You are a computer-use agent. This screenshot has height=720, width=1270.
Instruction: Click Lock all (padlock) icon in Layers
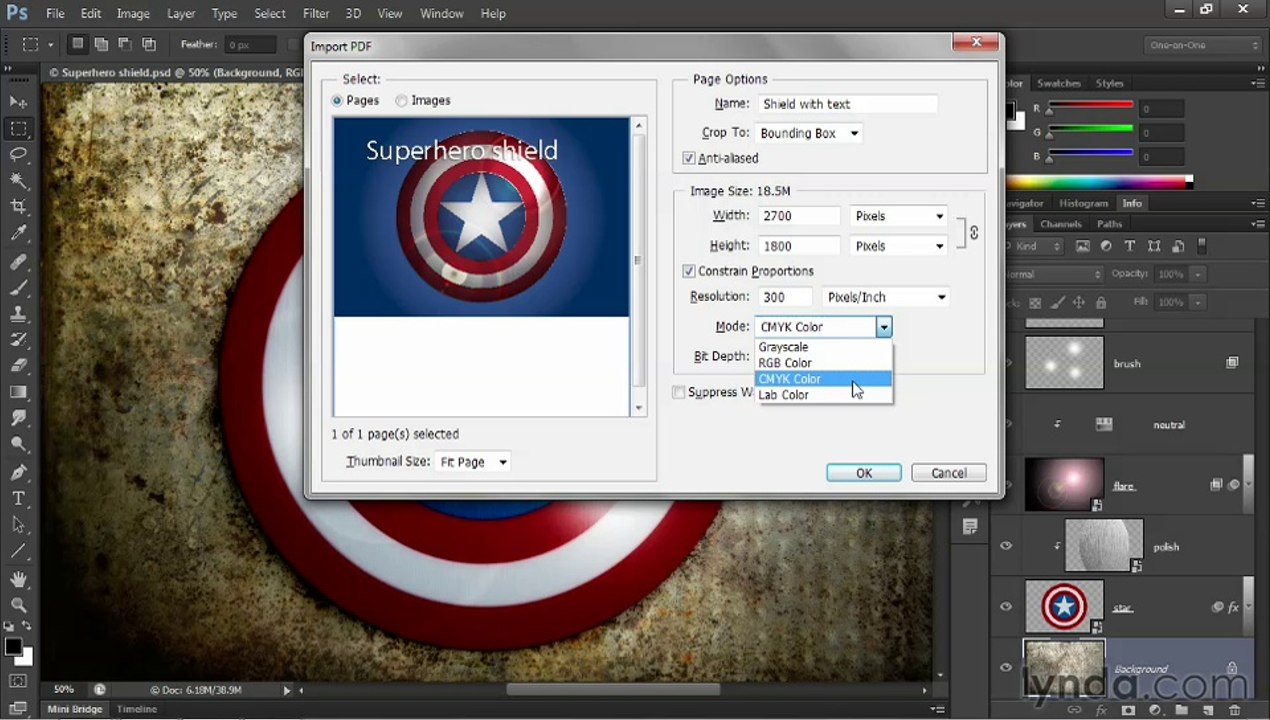1101,302
